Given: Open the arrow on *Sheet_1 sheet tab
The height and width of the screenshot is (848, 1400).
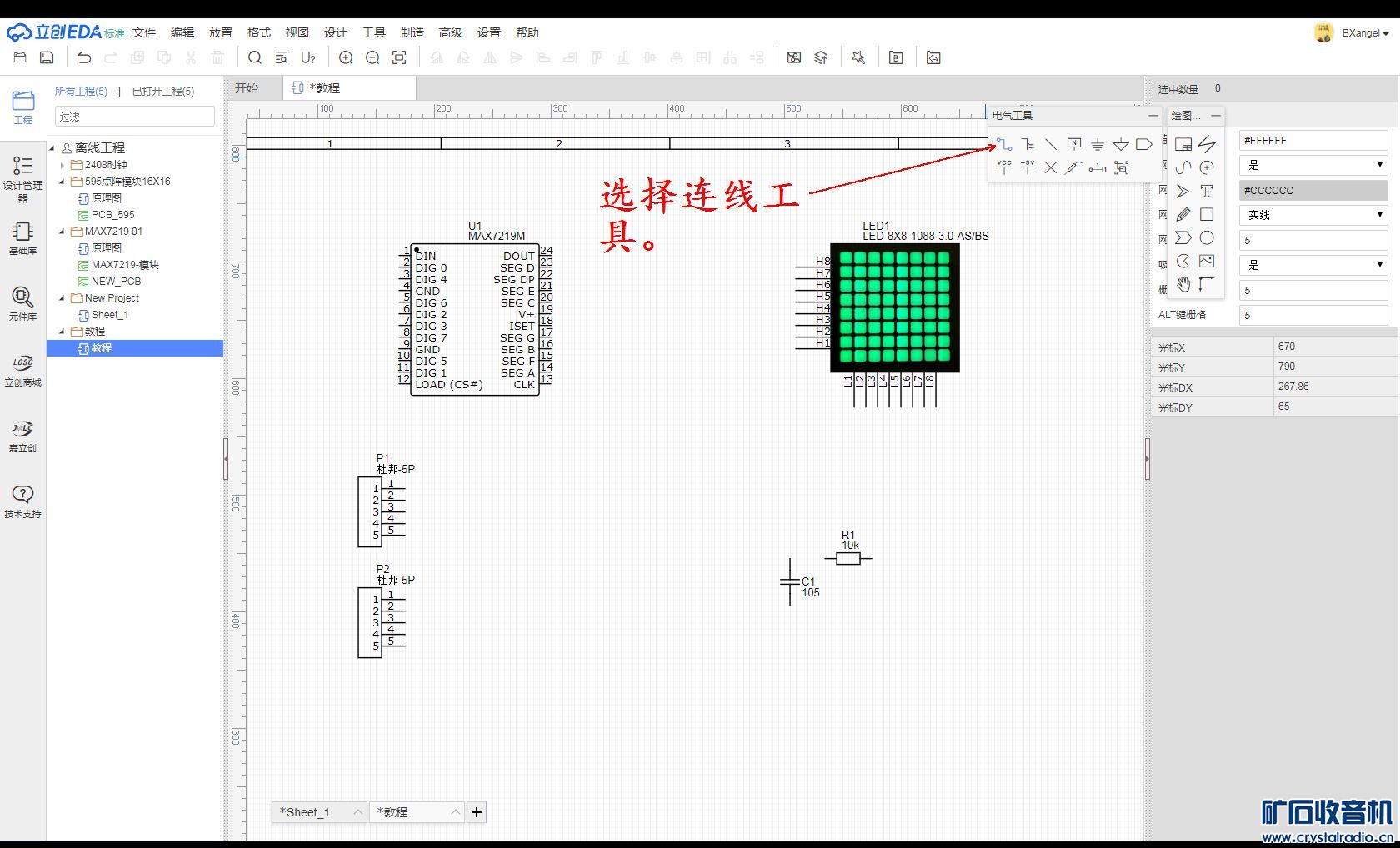Looking at the screenshot, I should tap(357, 812).
